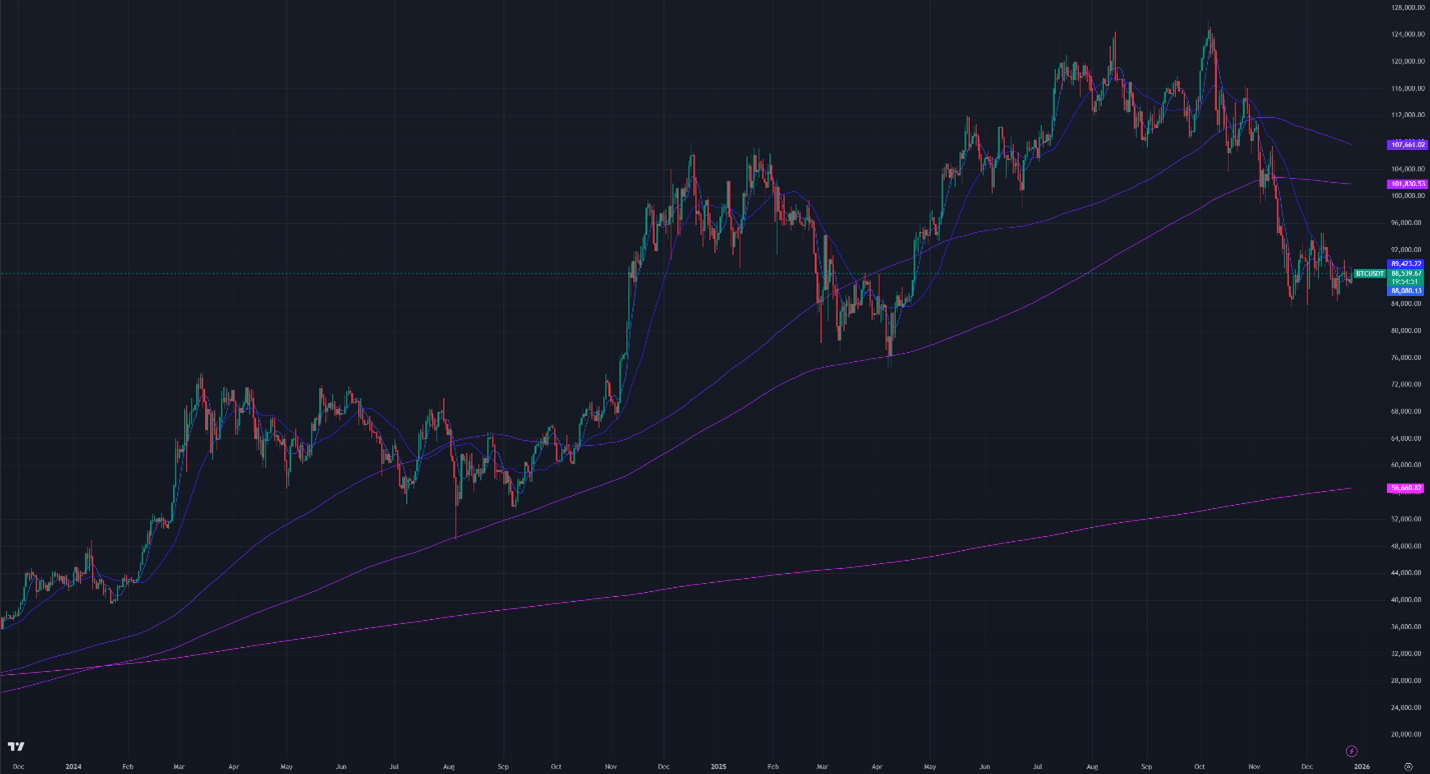The image size is (1430, 774).
Task: Open chart settings hexagon gear icon
Action: pos(1408,767)
